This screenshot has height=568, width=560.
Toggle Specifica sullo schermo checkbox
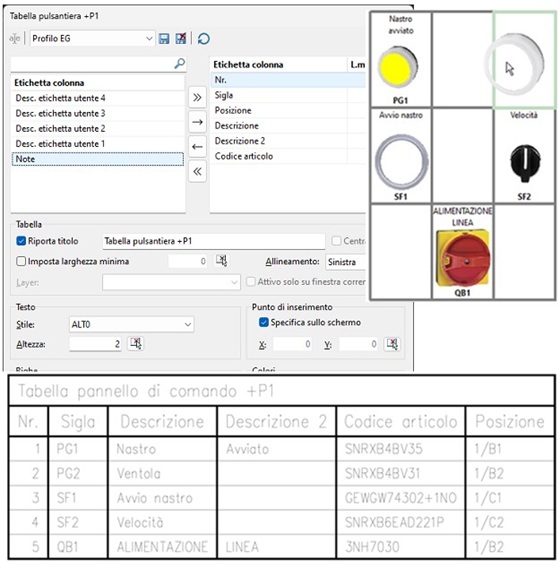tap(264, 322)
